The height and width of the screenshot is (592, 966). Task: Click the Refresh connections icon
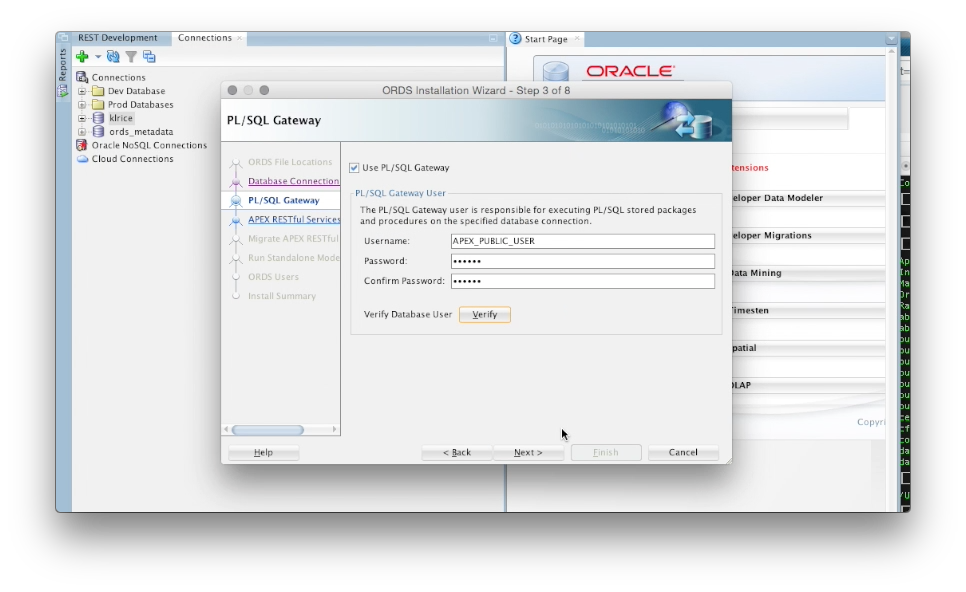[113, 57]
